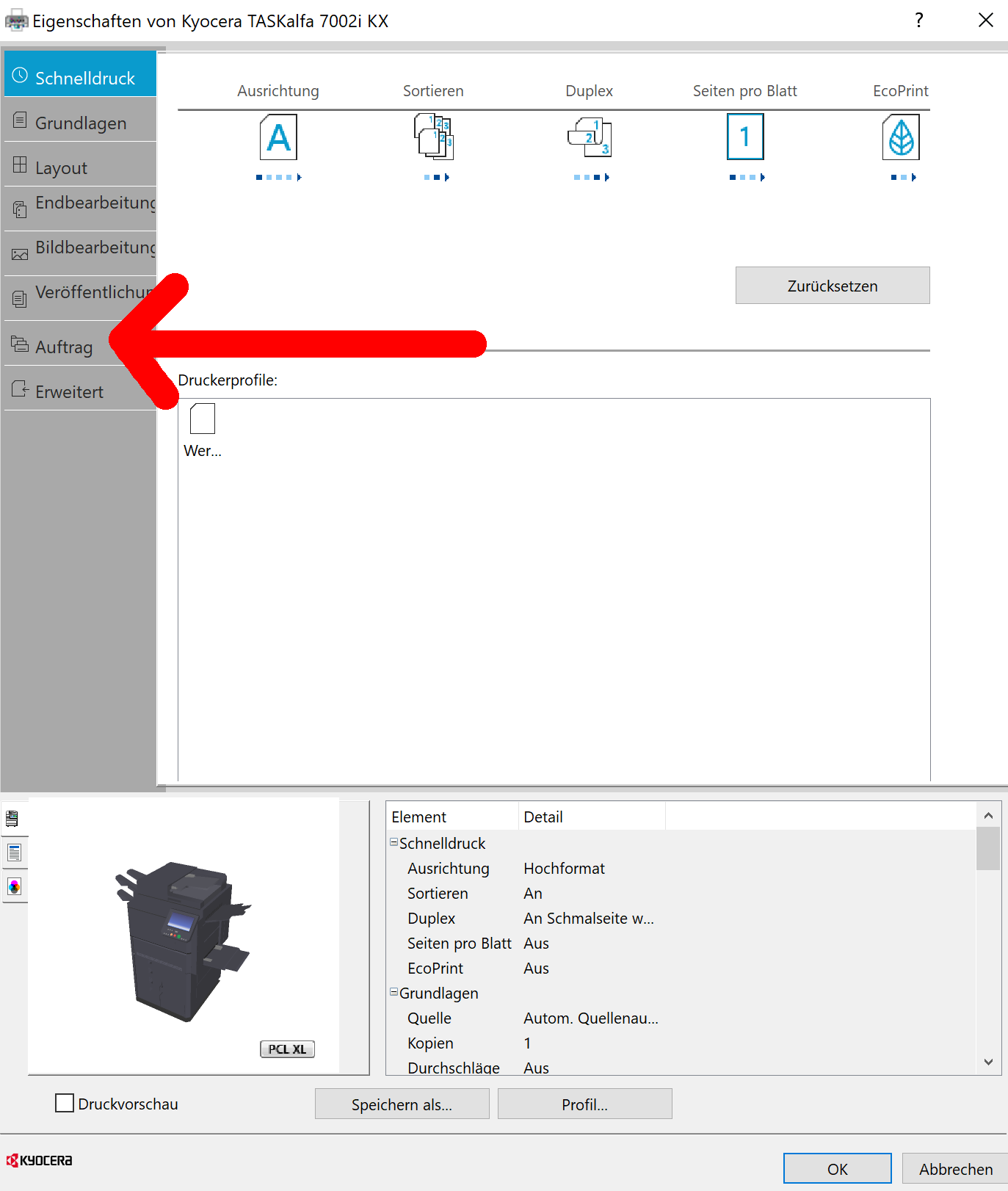The height and width of the screenshot is (1191, 1008).
Task: Click the color settings icon beside preview
Action: coord(13,886)
